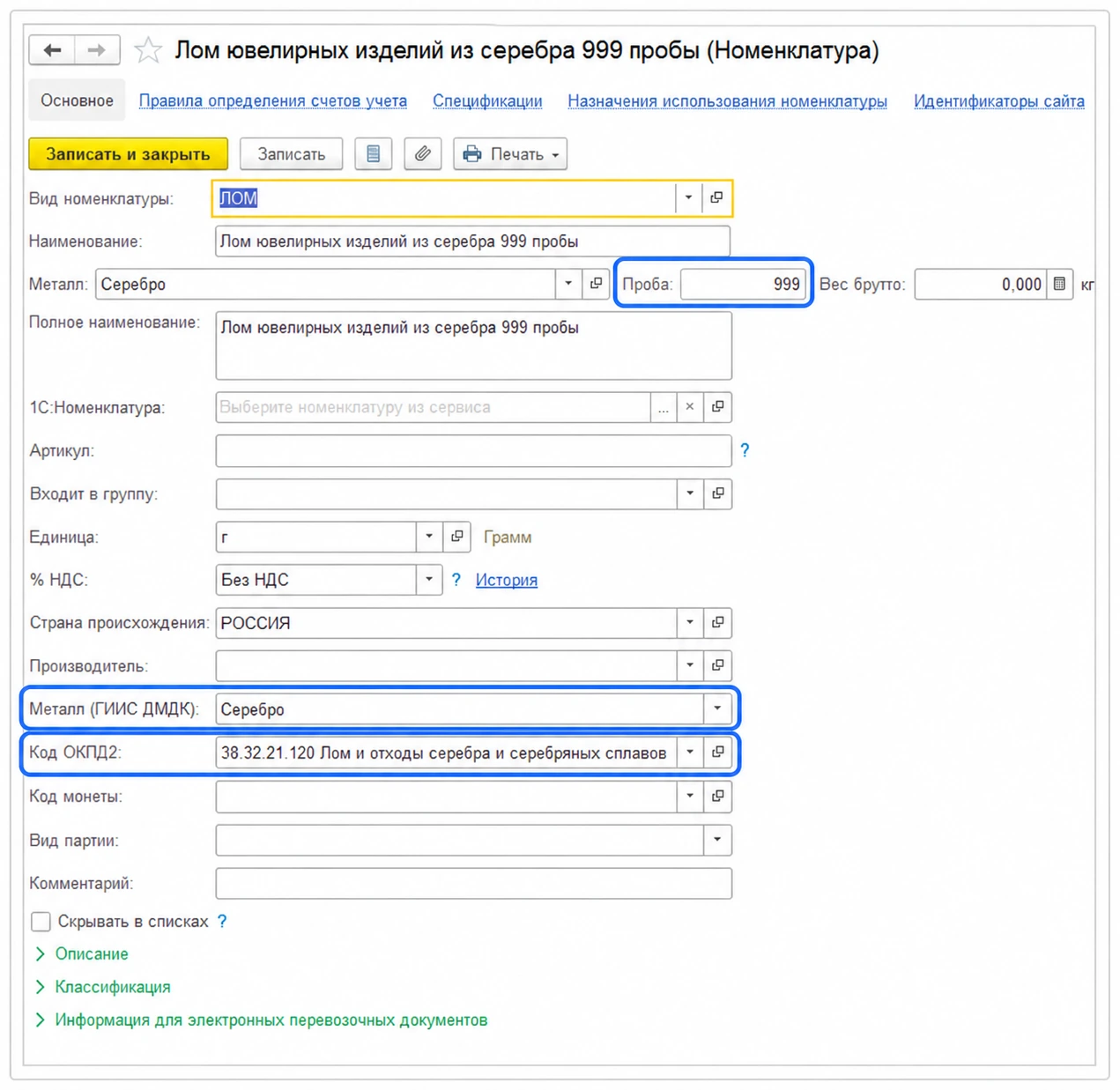1120x1090 pixels.
Task: Open the Производитель item icon
Action: click(x=718, y=665)
